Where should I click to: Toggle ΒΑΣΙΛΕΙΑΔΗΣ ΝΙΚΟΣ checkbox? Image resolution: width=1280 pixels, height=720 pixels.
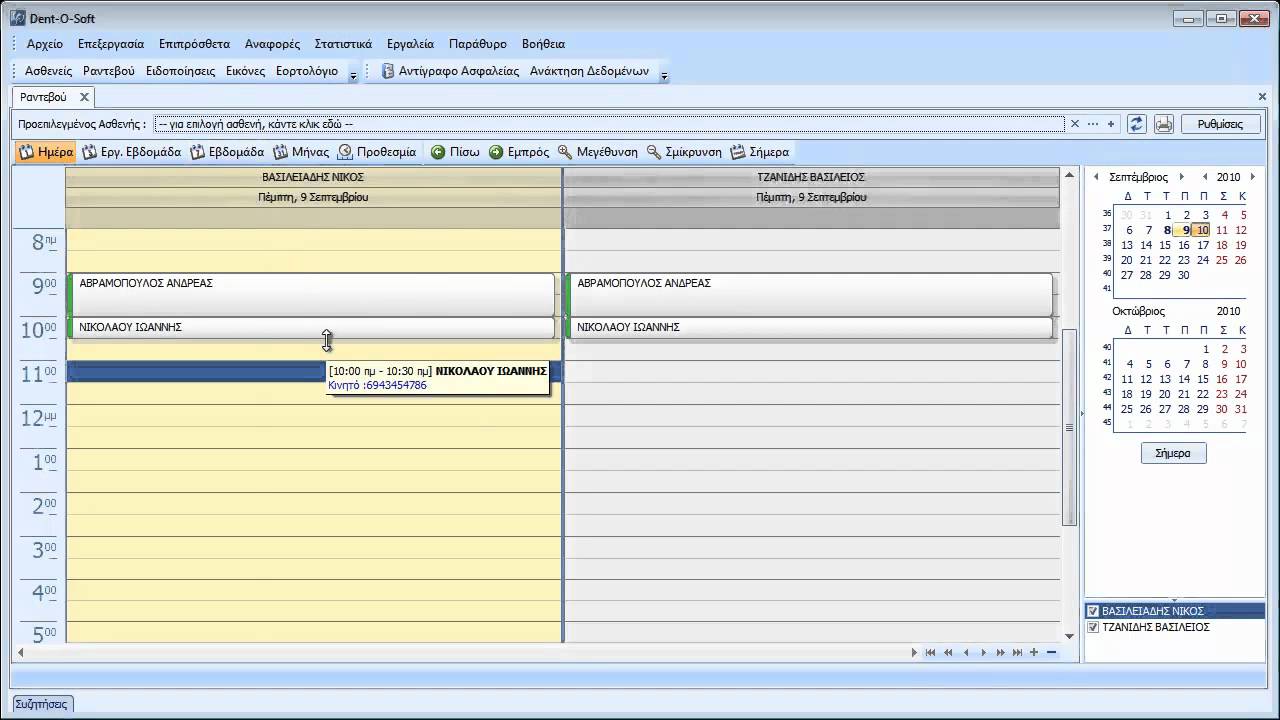click(x=1093, y=611)
